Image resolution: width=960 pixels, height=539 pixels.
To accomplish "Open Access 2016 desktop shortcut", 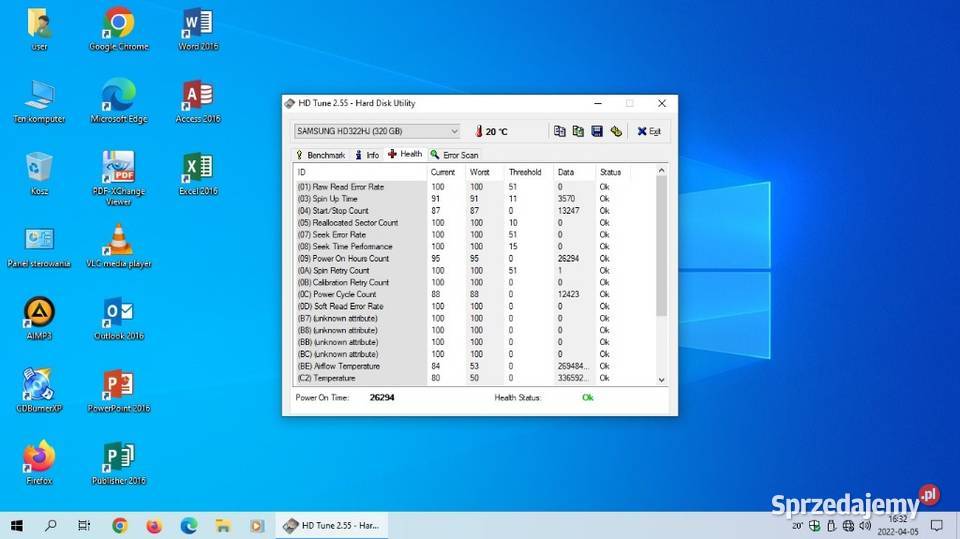I will 198,101.
